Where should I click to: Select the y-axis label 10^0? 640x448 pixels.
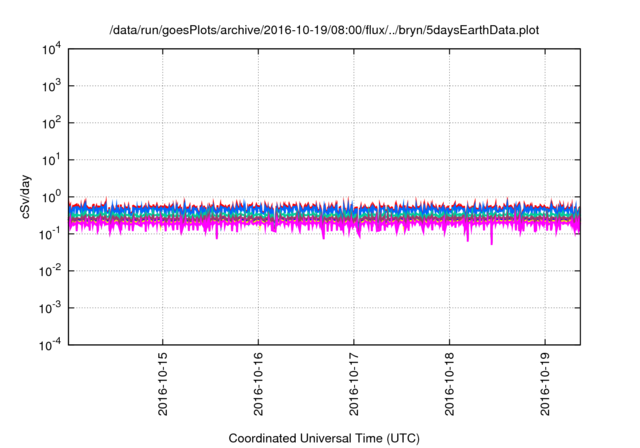[52, 197]
